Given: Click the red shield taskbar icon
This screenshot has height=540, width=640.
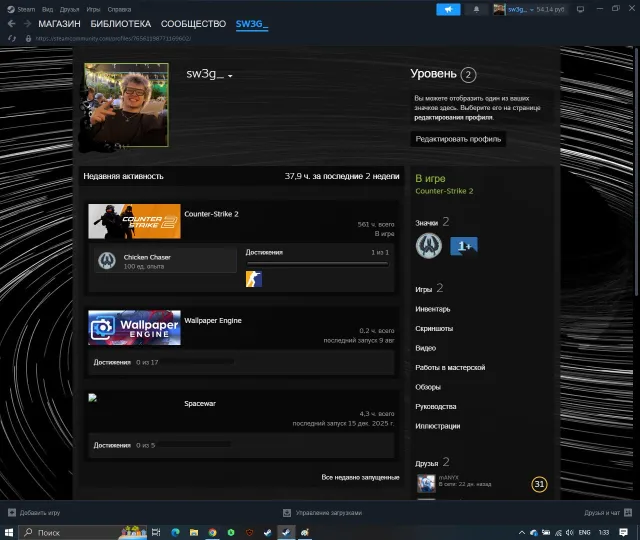Looking at the screenshot, I should pyautogui.click(x=249, y=532).
